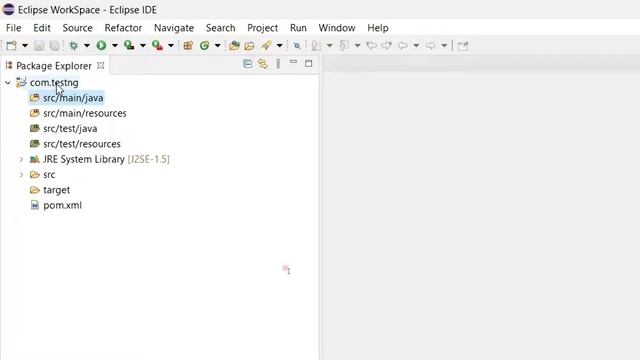Click the green Run button

pos(101,46)
